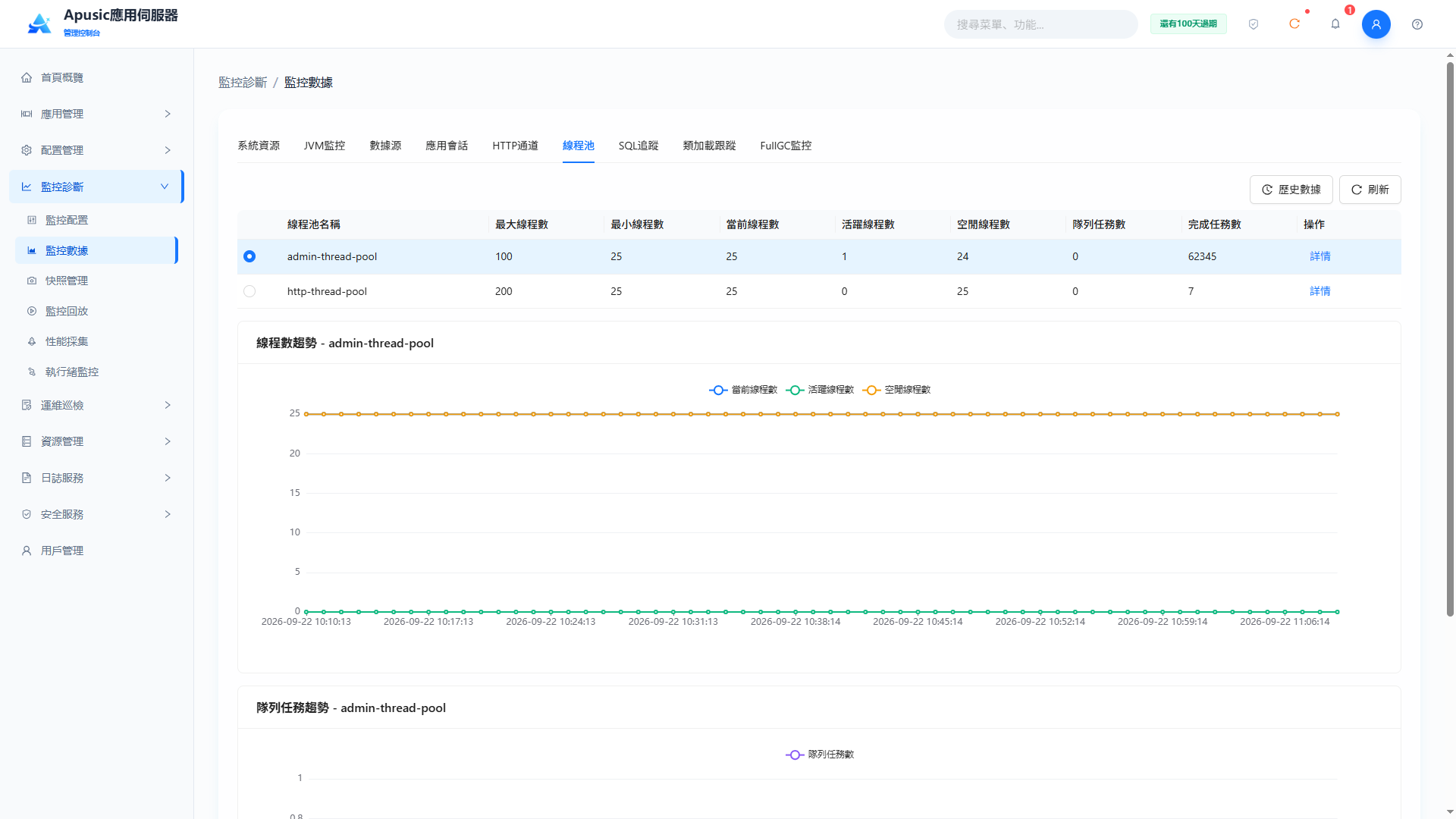The width and height of the screenshot is (1456, 819).
Task: Collapse the 監控診斷 menu chevron
Action: tap(165, 187)
